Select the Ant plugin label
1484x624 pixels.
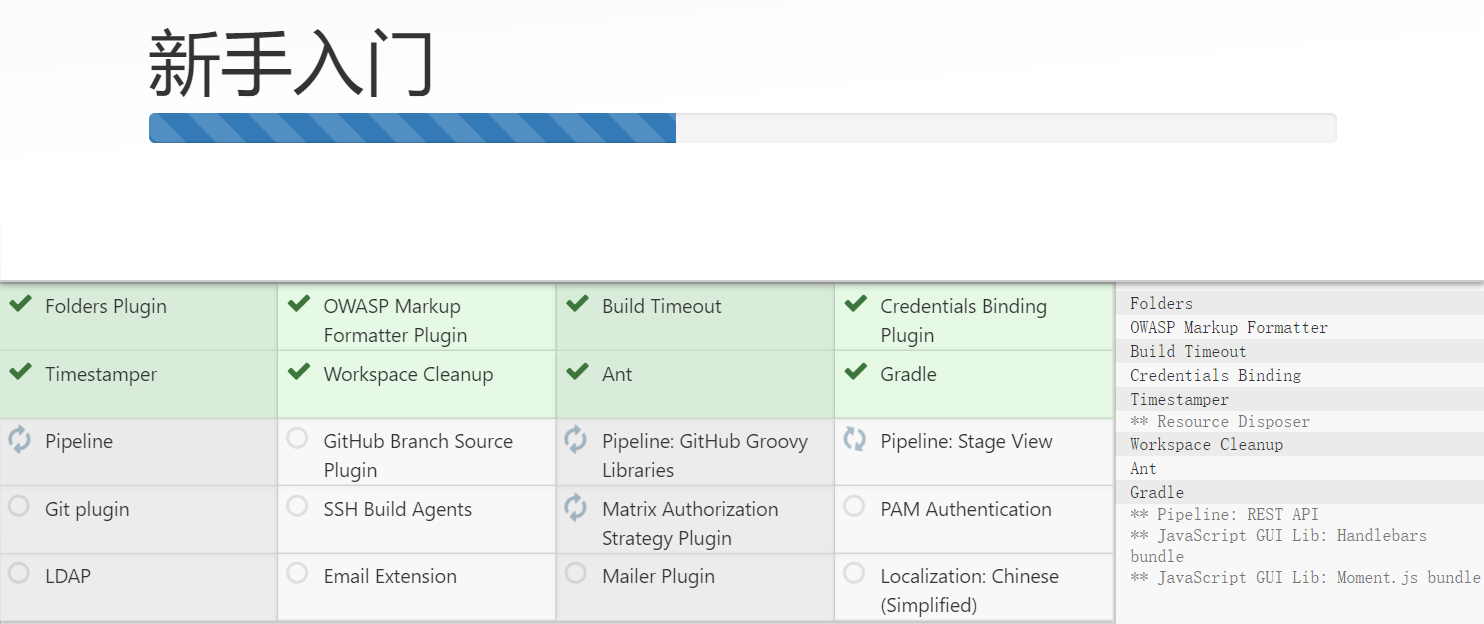(617, 374)
